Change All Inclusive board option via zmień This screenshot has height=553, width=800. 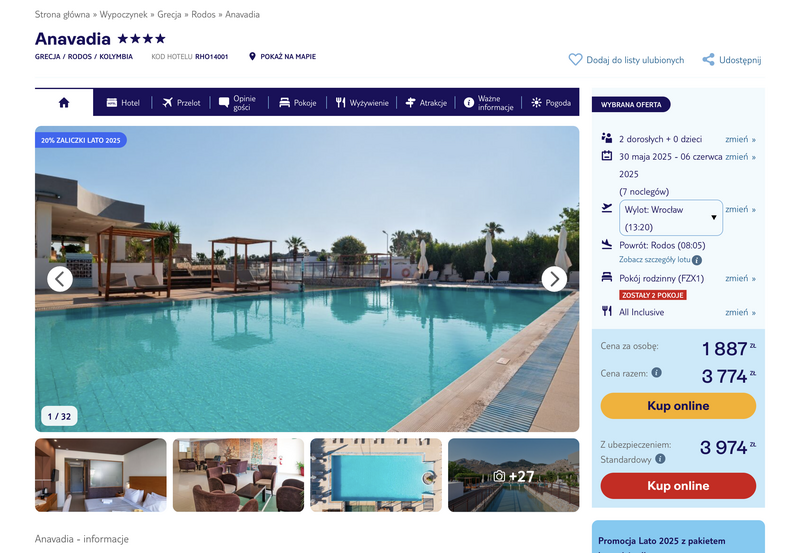coord(740,312)
